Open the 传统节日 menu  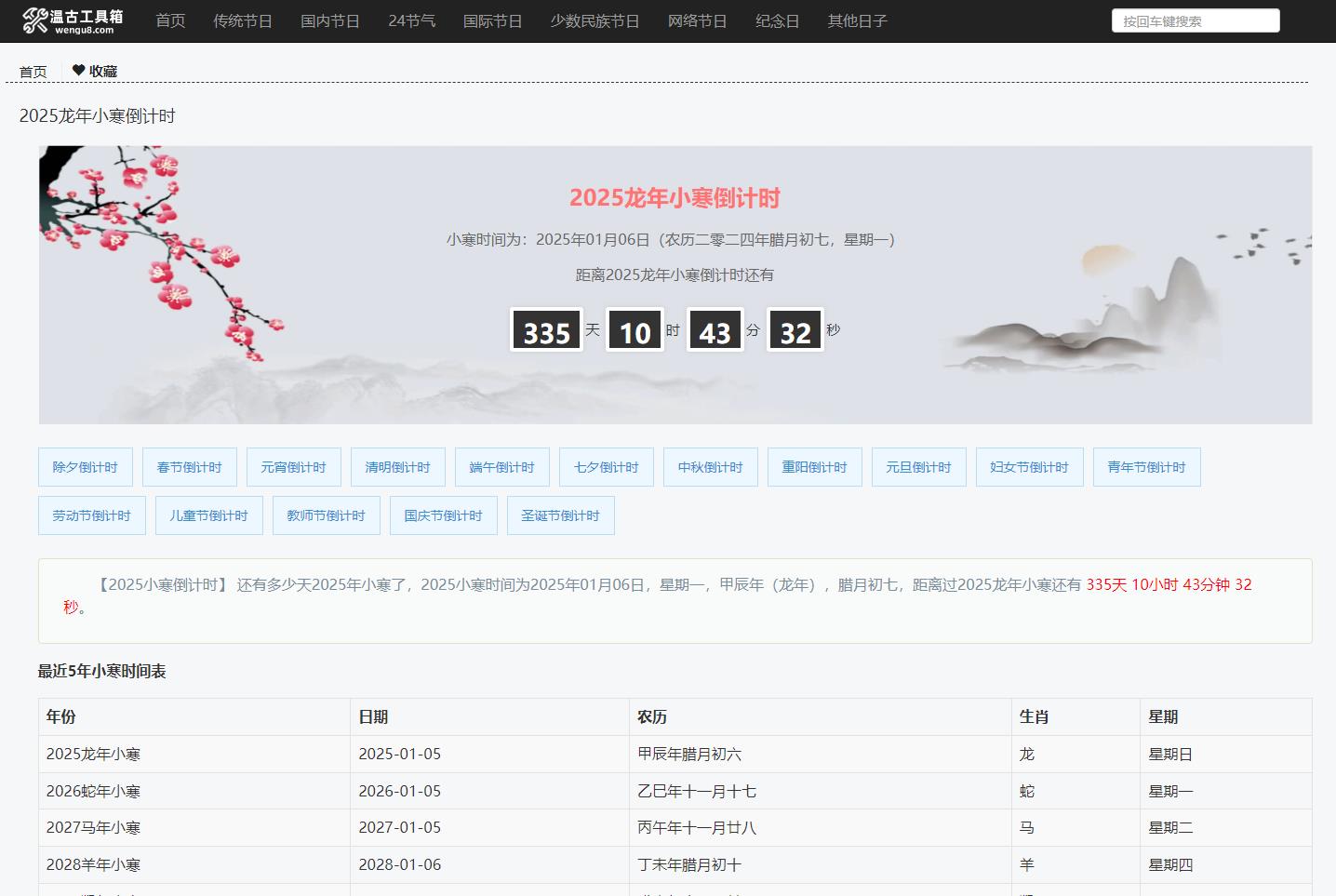point(242,20)
